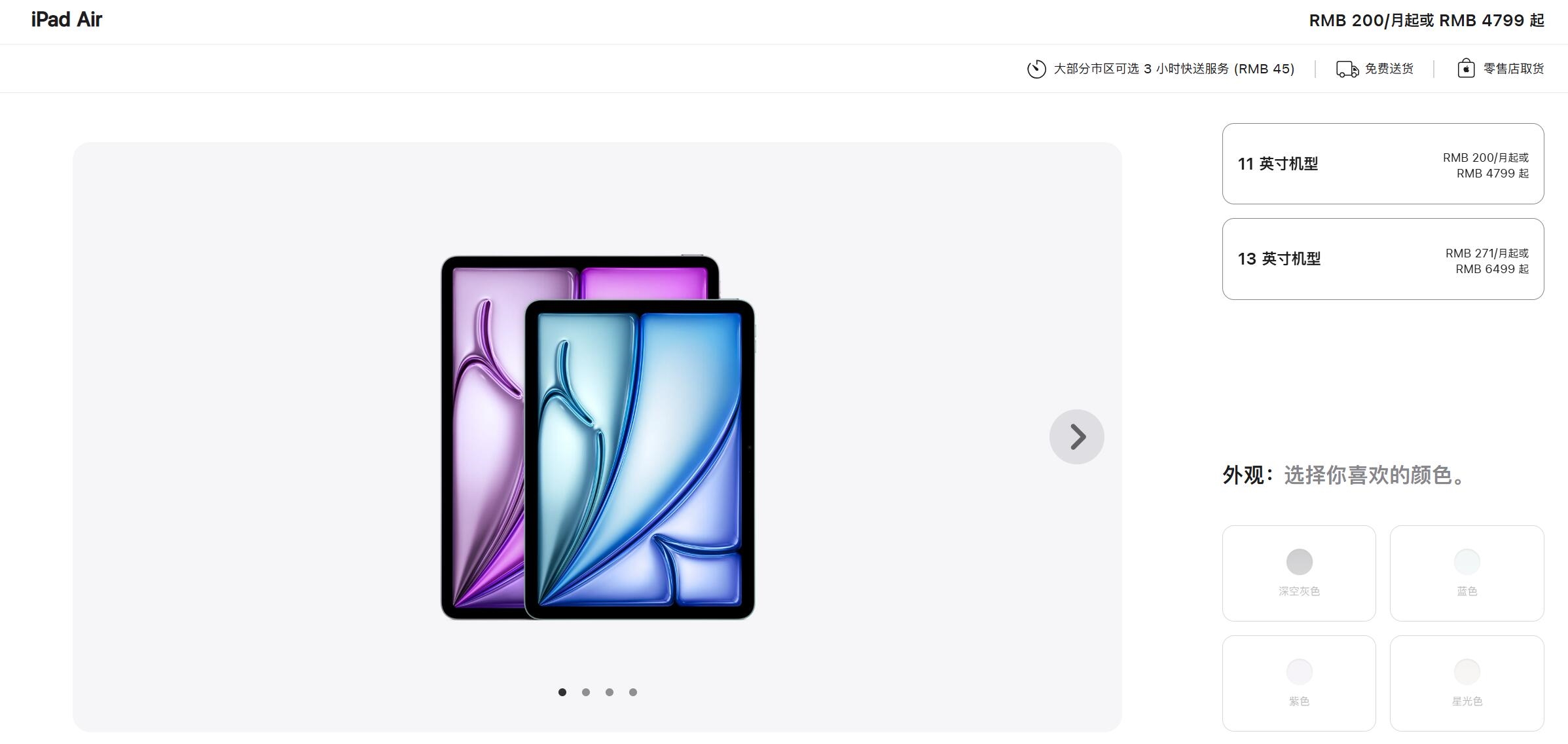Click the RMB 4799 起 header price
The width and height of the screenshot is (1568, 744).
1491,20
